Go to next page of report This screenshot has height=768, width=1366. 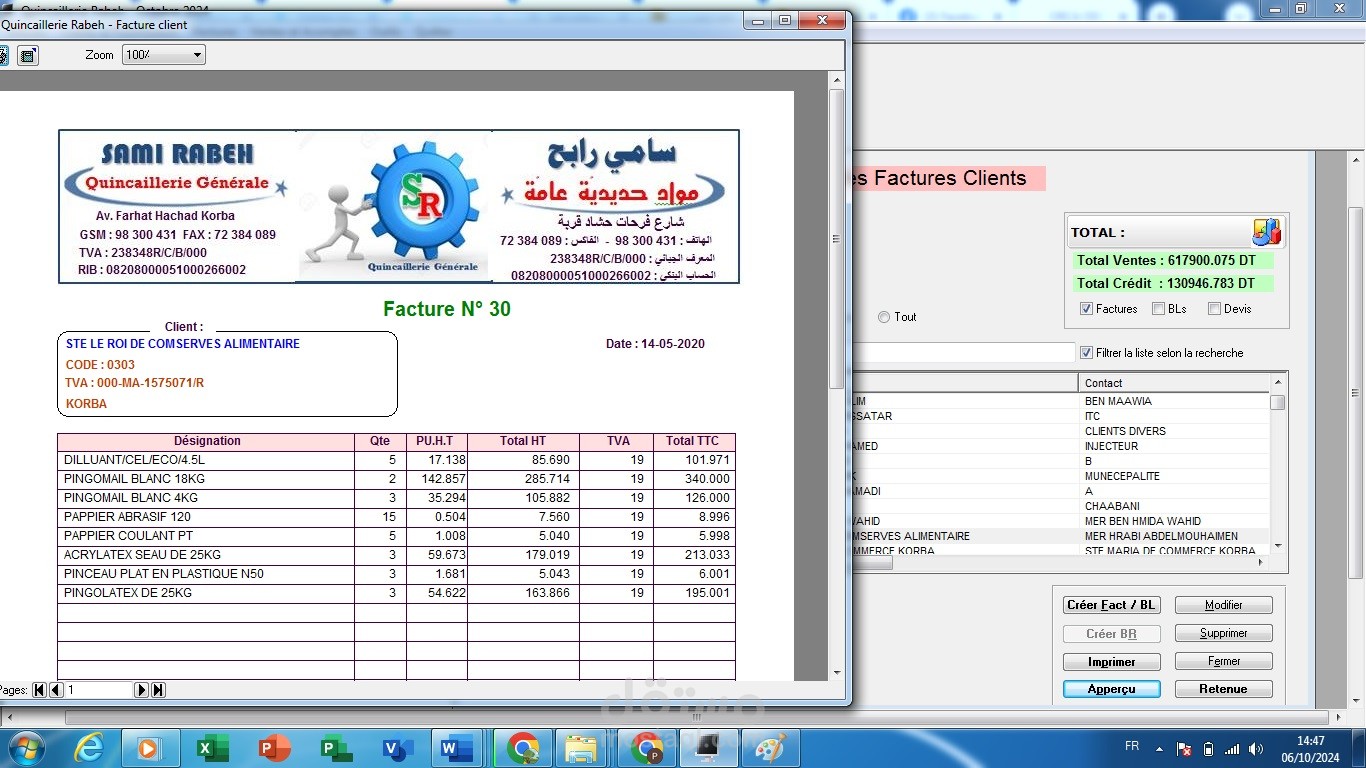(142, 690)
